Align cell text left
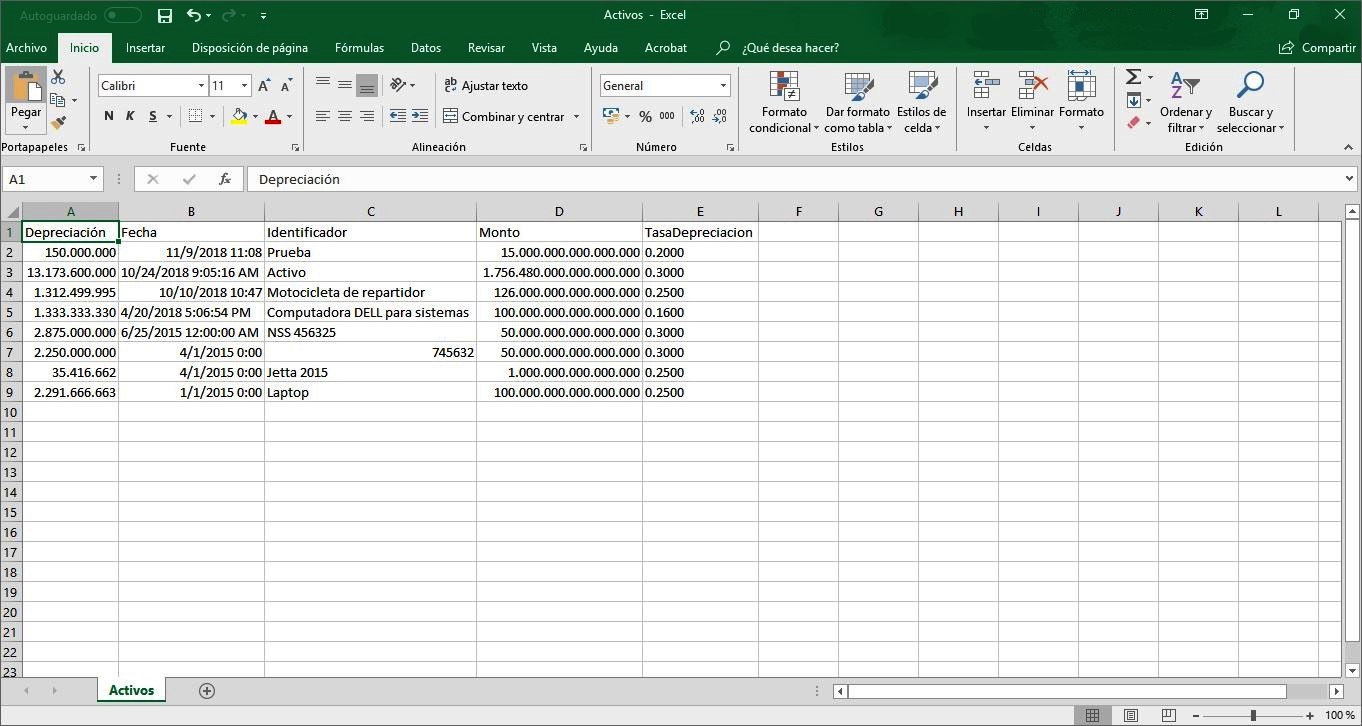The height and width of the screenshot is (726, 1362). coord(323,117)
